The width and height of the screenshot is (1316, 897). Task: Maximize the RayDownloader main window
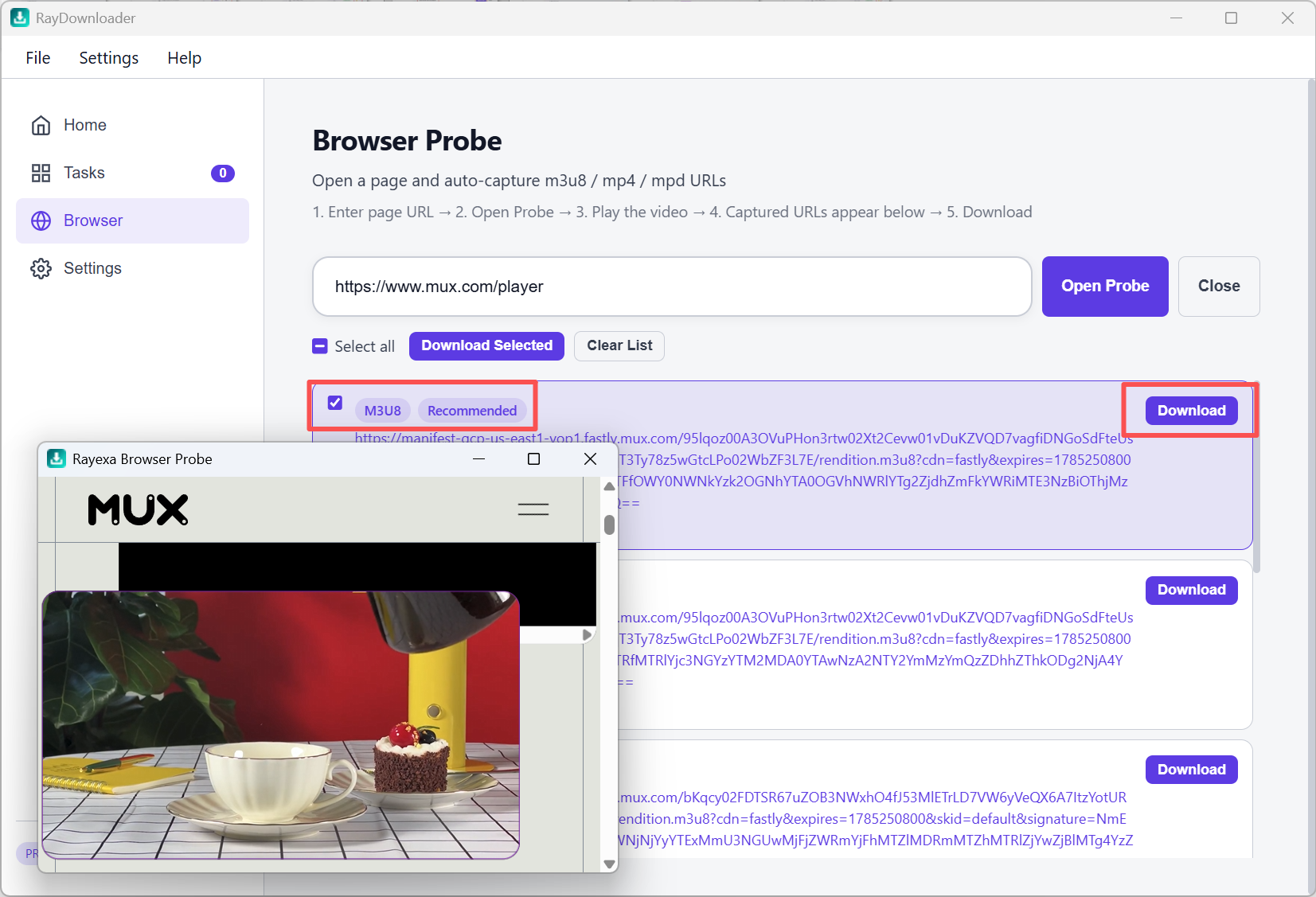pyautogui.click(x=1231, y=18)
